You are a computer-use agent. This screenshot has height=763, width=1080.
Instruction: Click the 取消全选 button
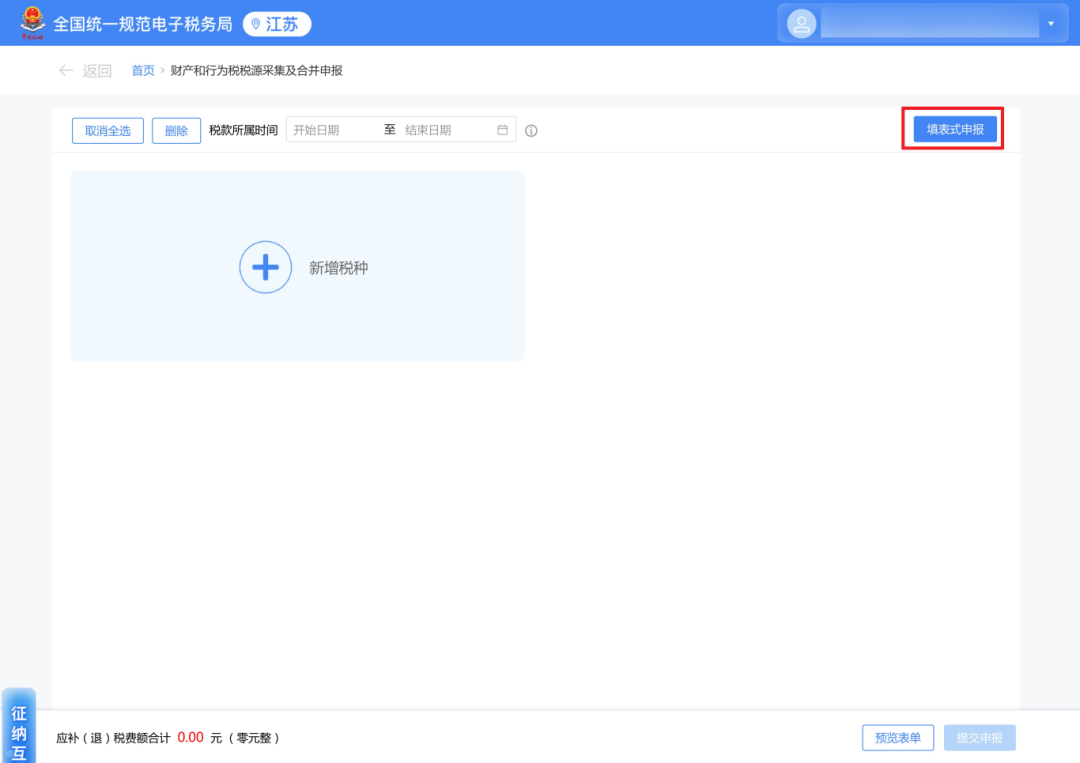(107, 130)
